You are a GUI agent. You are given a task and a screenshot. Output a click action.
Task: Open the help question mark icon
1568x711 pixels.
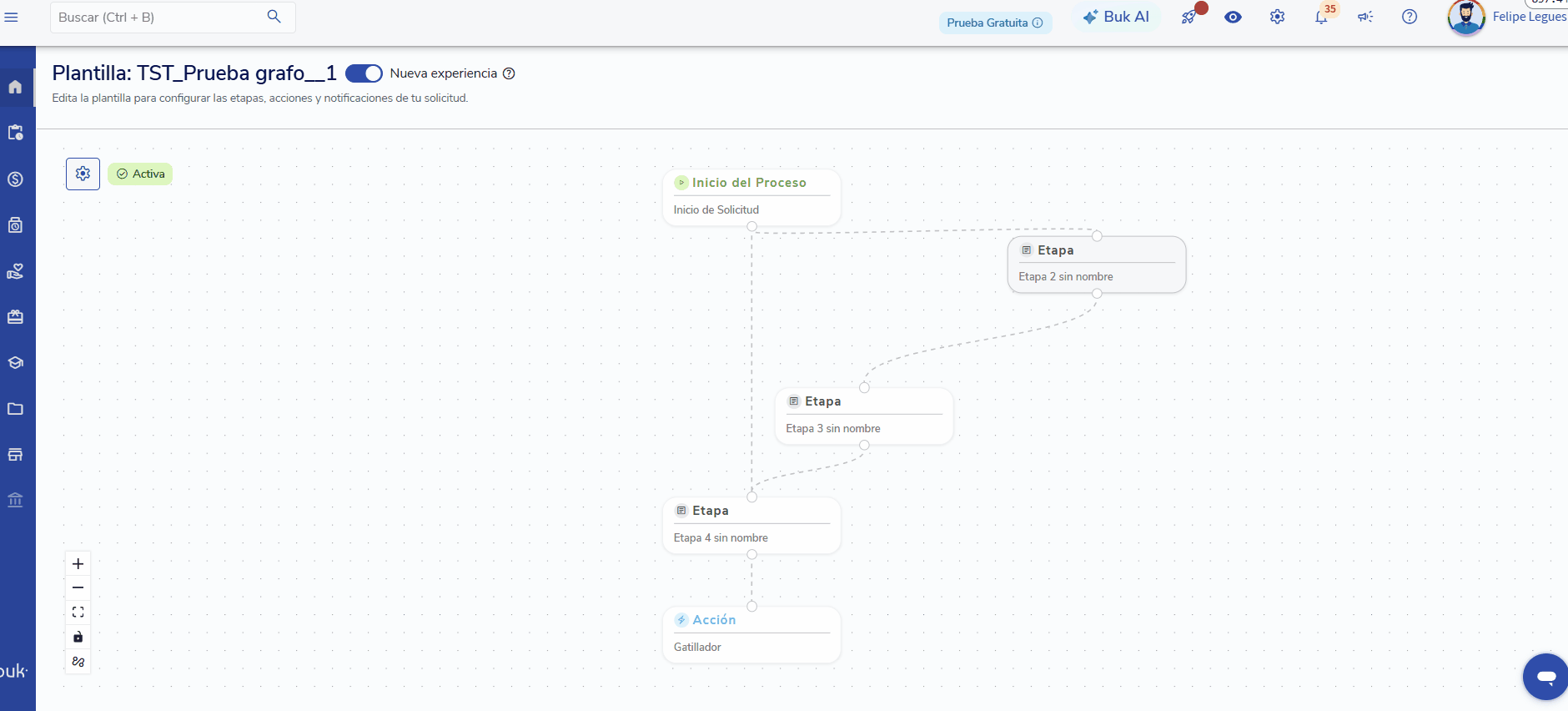pyautogui.click(x=1410, y=17)
